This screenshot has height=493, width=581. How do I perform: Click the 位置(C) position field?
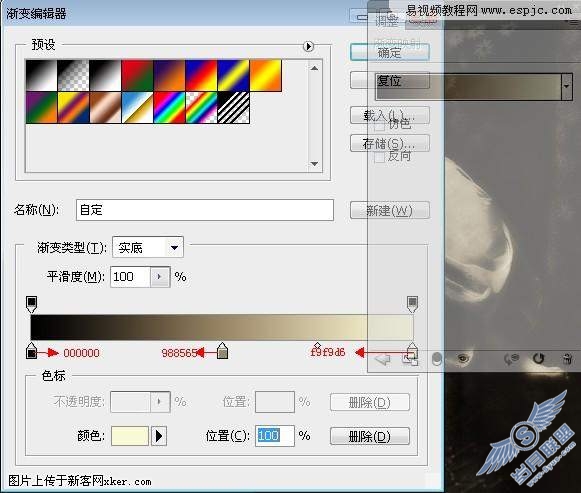(275, 436)
